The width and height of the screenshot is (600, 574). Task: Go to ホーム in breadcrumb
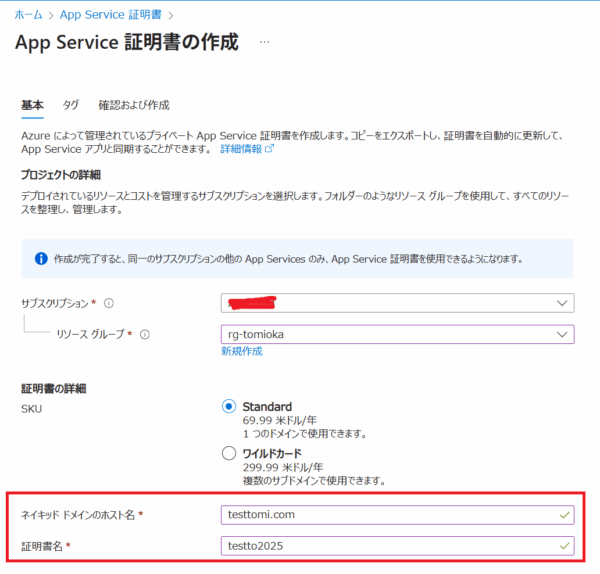[x=28, y=15]
